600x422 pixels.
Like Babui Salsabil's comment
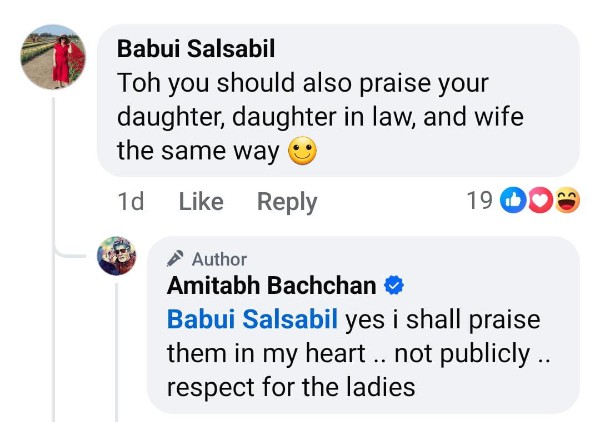point(200,202)
